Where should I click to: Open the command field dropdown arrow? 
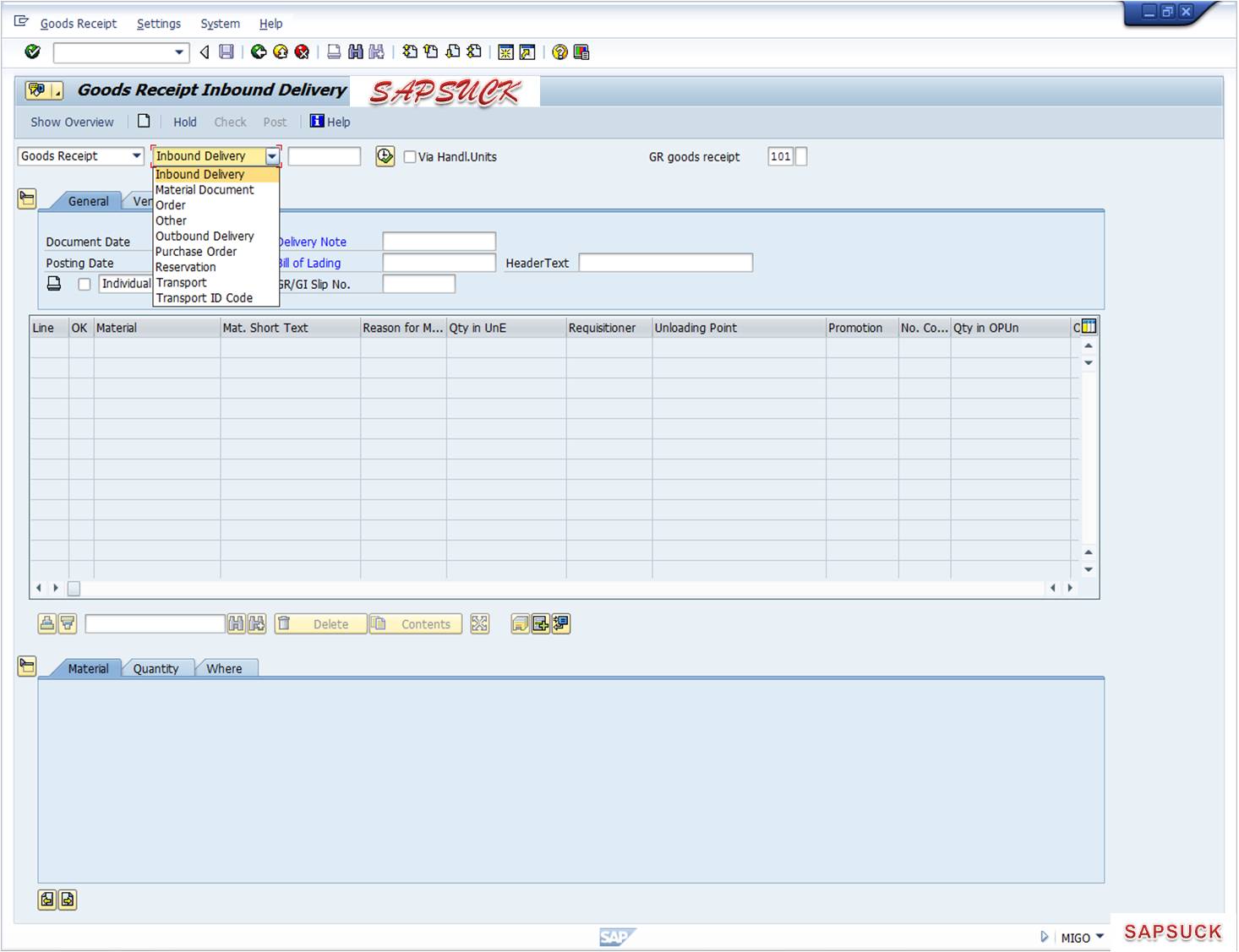point(179,52)
